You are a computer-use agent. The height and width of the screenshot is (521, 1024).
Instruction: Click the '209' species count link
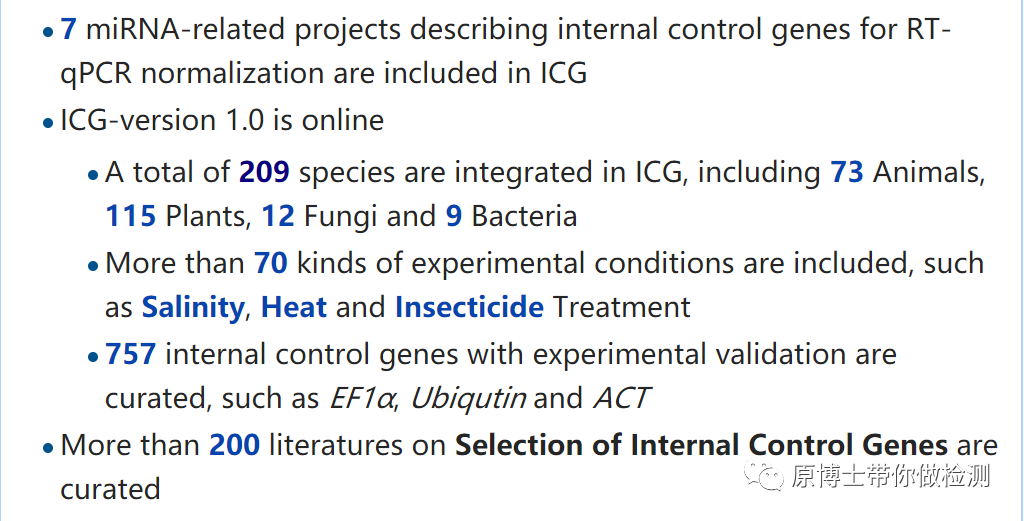point(264,173)
